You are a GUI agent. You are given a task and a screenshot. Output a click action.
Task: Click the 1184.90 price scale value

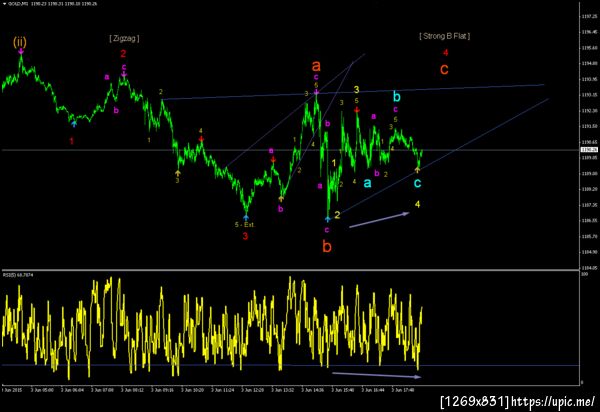tap(589, 252)
